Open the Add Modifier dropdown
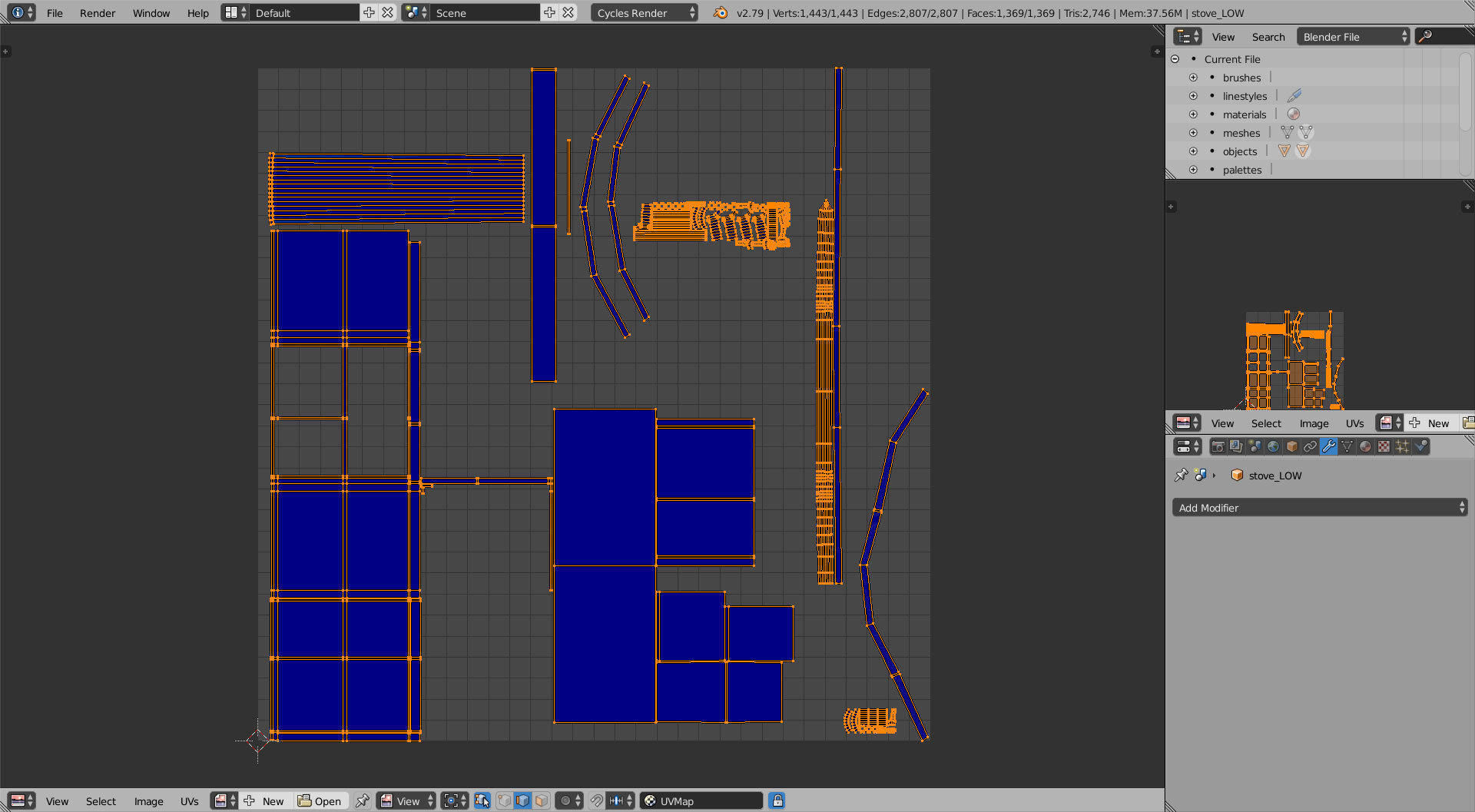 (x=1320, y=508)
